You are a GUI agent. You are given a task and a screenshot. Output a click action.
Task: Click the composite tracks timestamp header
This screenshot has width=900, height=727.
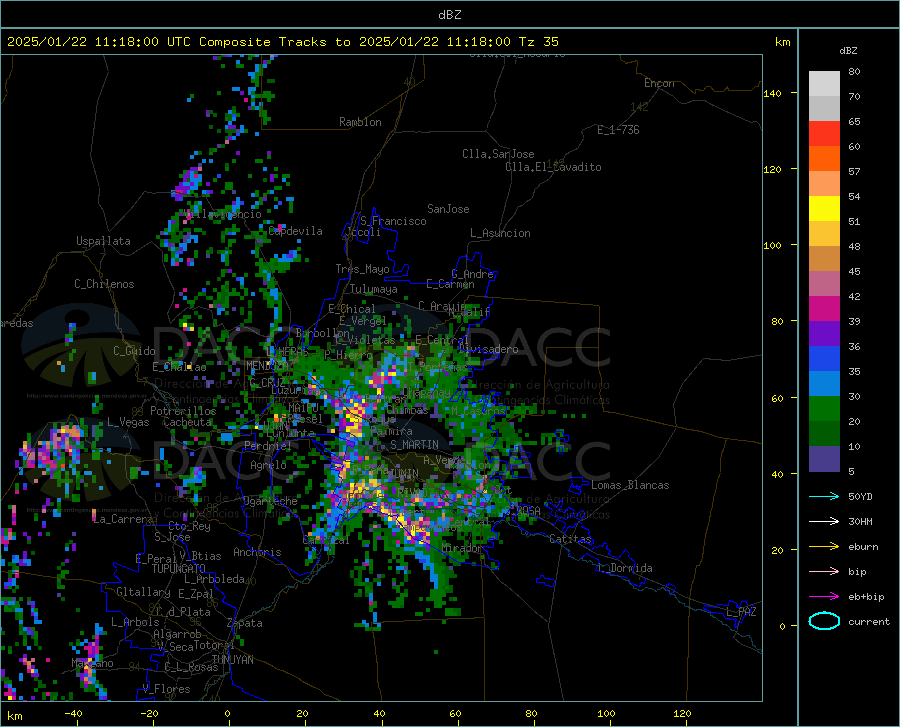282,41
